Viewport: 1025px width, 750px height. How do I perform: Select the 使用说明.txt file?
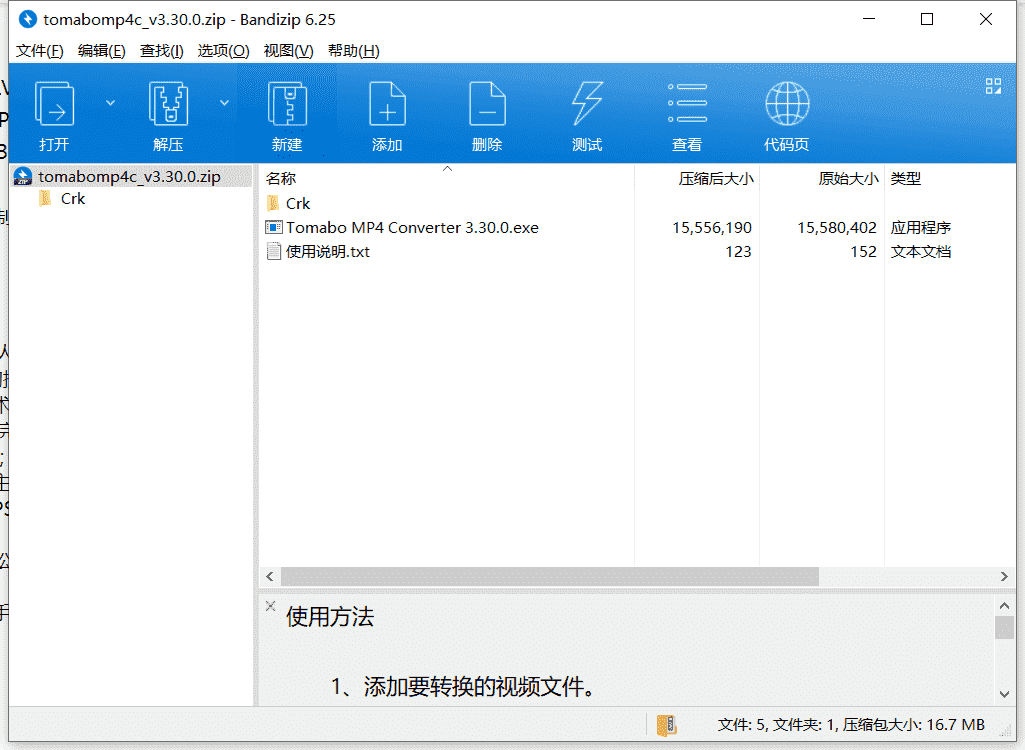point(328,252)
